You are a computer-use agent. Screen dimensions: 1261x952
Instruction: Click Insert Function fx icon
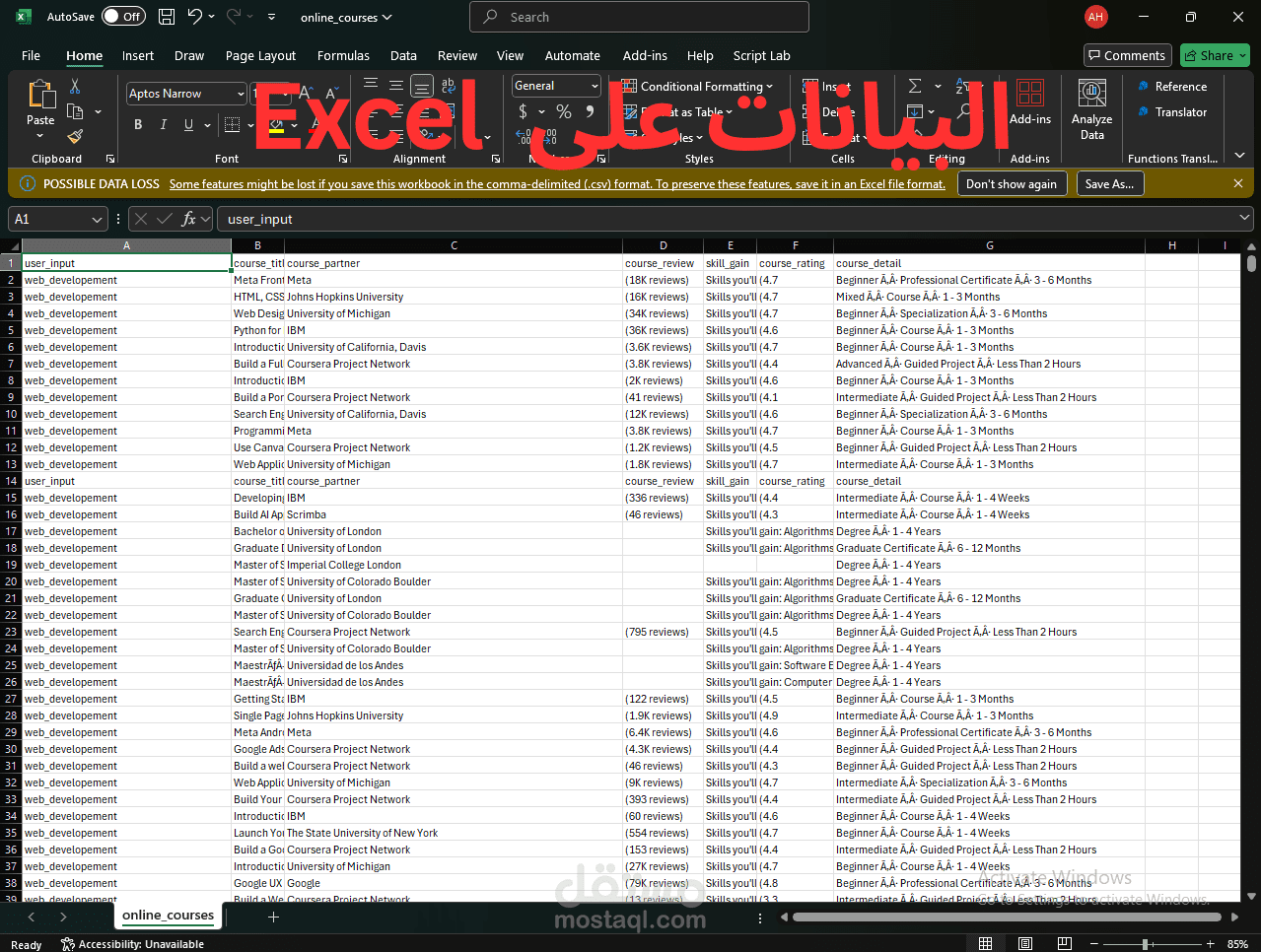(x=188, y=219)
